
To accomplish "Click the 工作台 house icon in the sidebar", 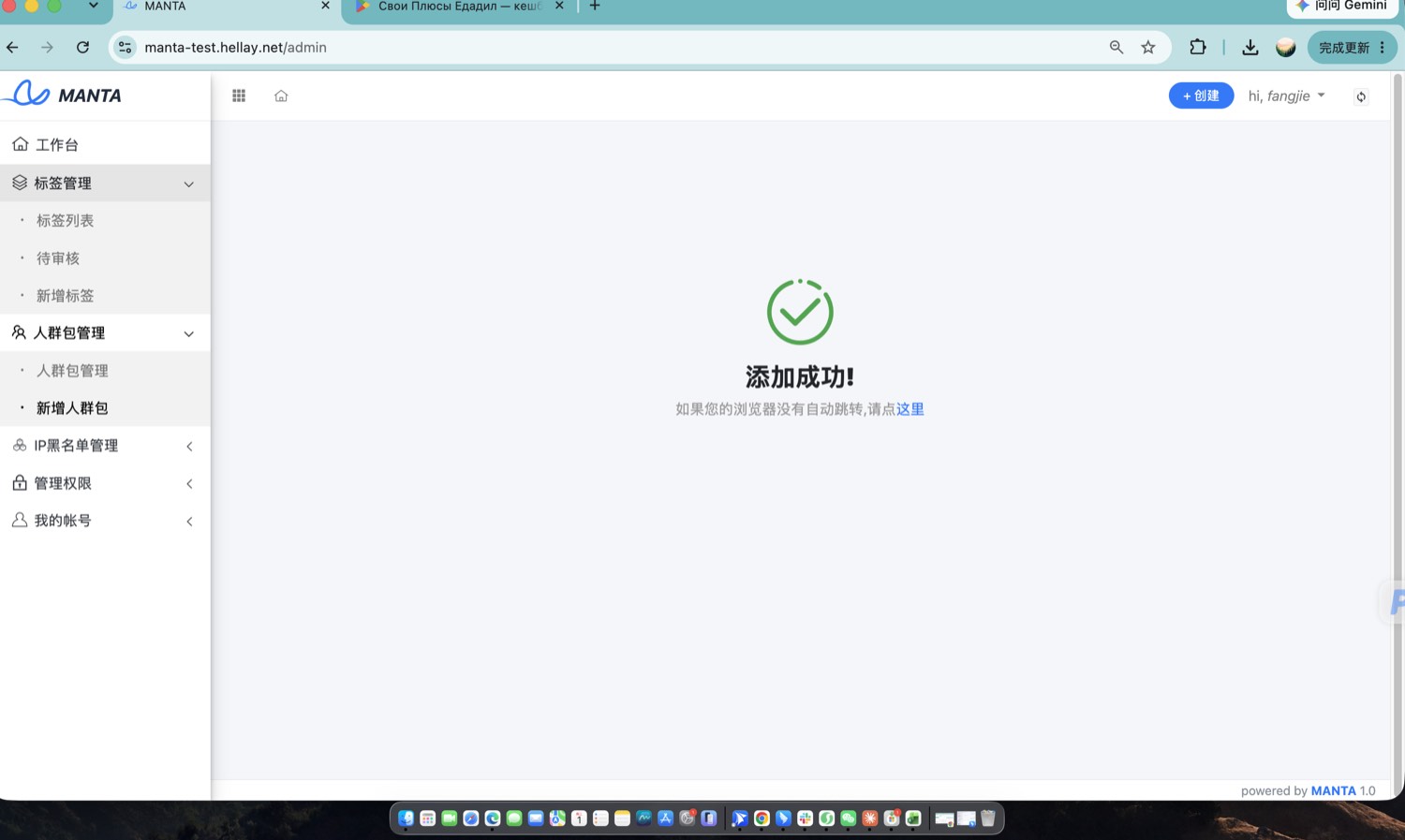I will point(20,144).
